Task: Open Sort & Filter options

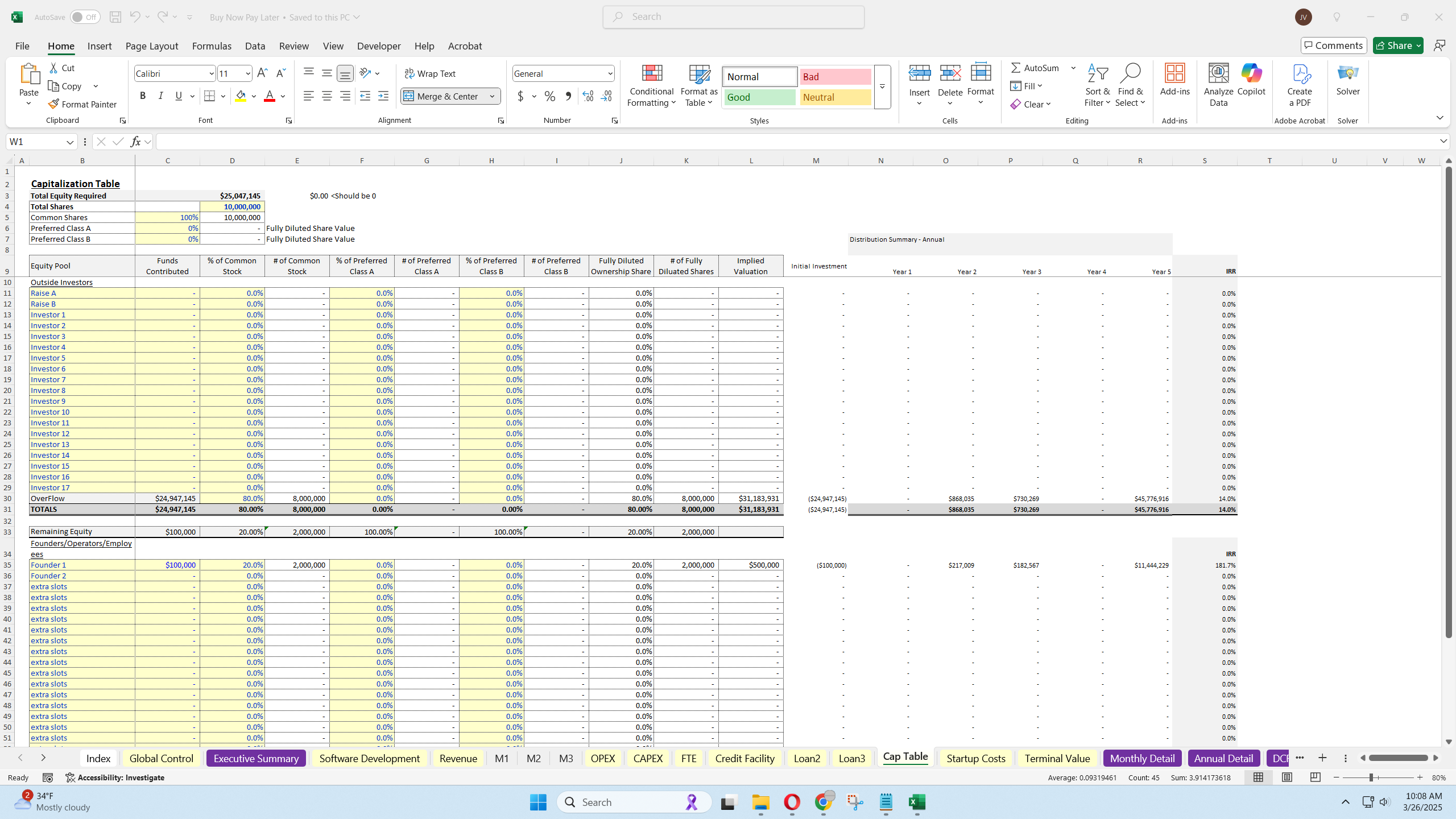Action: [1097, 85]
